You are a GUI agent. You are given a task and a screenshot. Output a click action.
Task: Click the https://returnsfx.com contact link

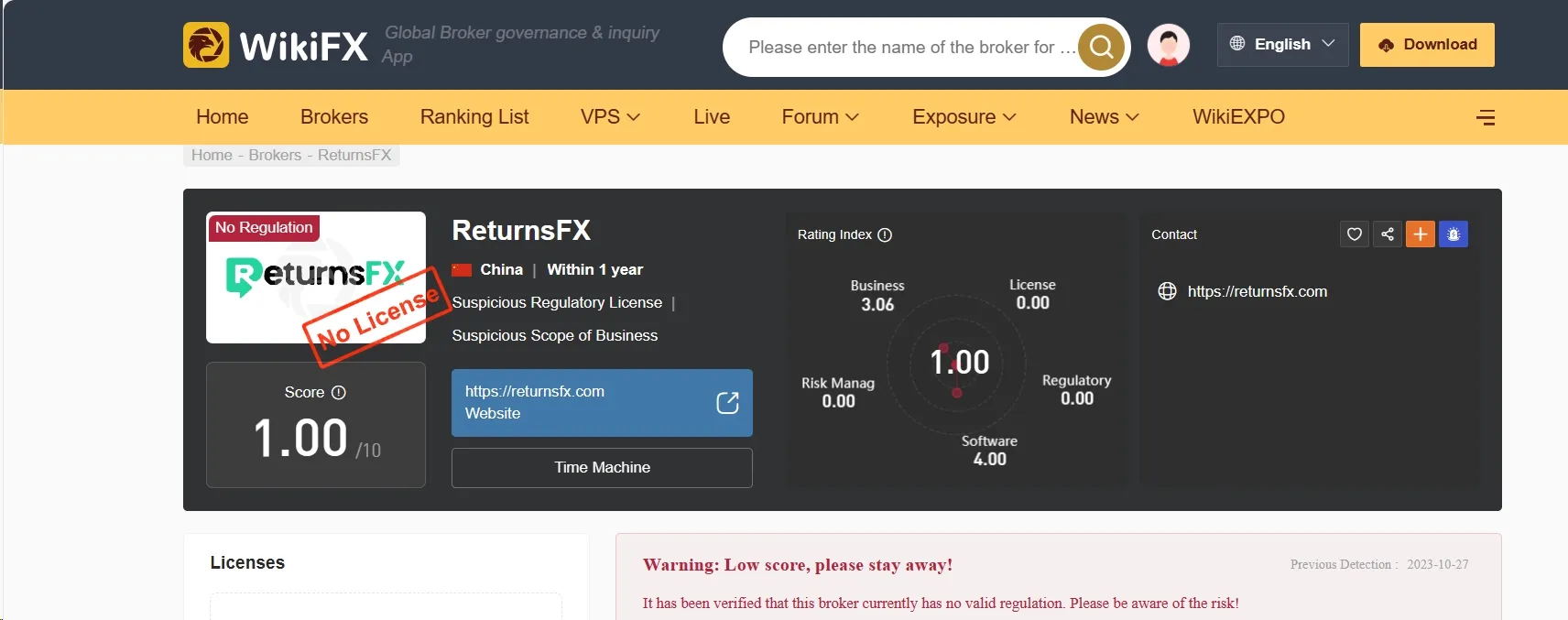coord(1258,291)
